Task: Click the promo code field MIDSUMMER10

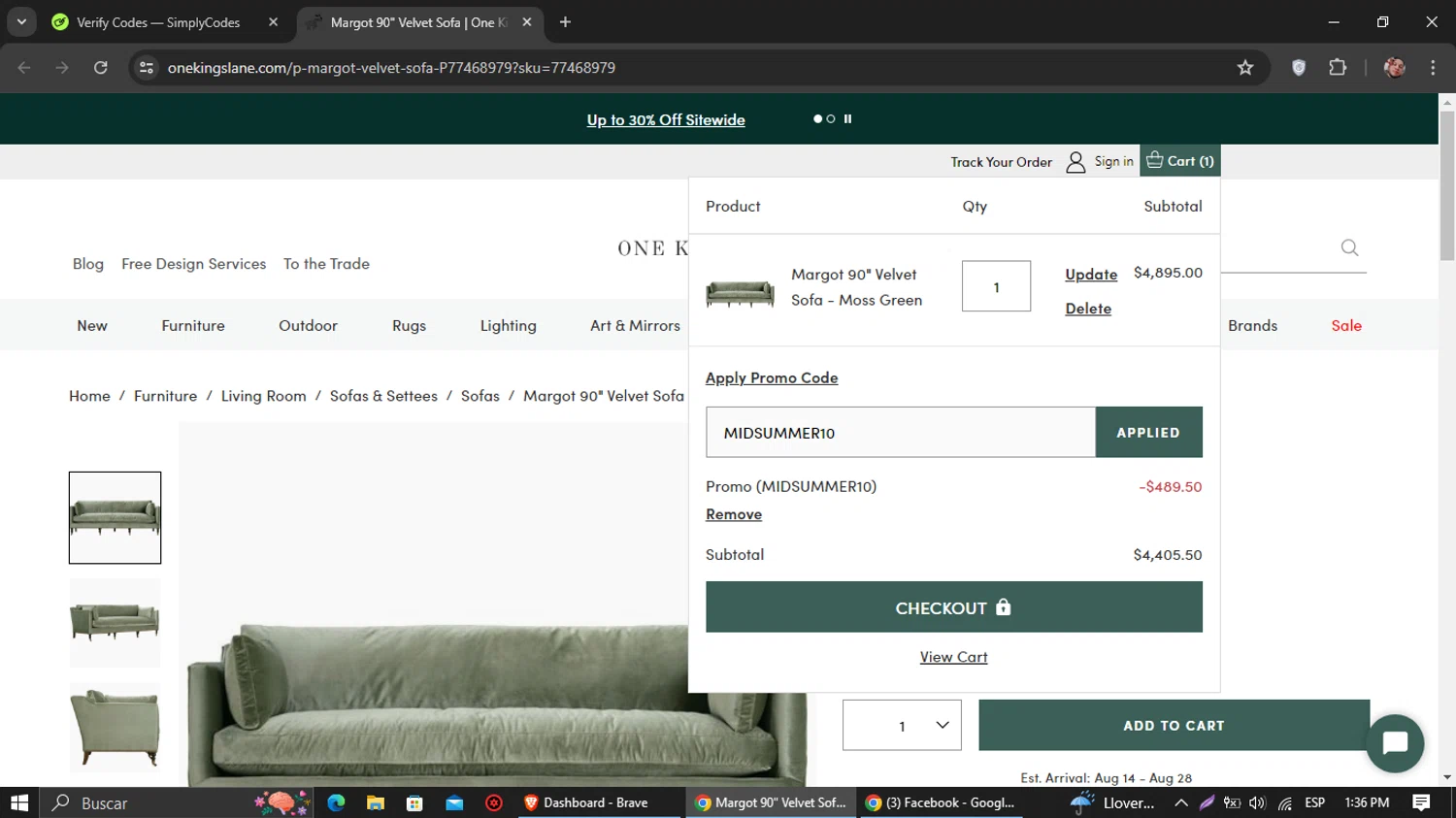Action: tap(901, 432)
